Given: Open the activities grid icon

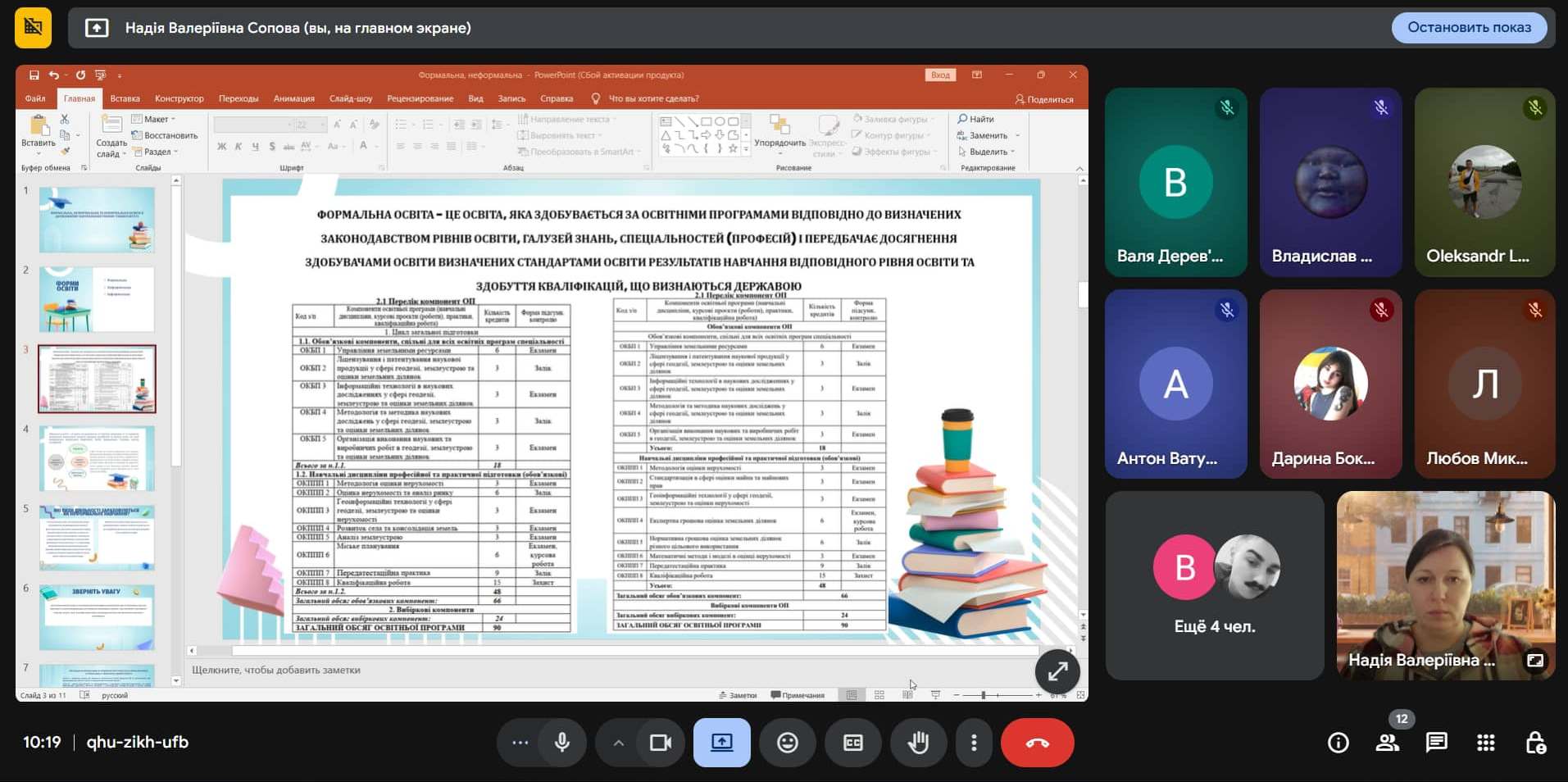Looking at the screenshot, I should 1485,743.
